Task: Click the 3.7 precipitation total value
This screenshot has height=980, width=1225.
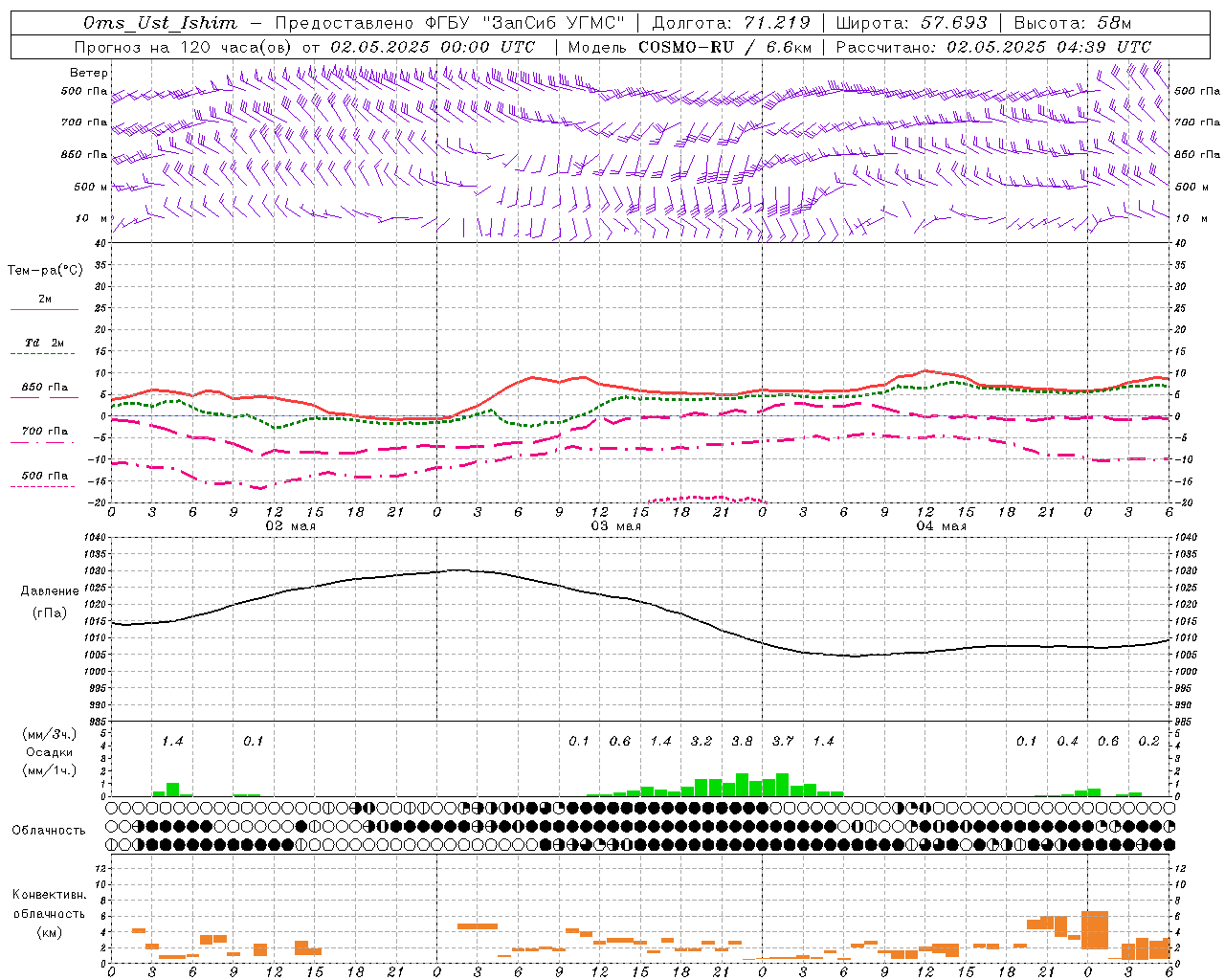Action: (783, 742)
